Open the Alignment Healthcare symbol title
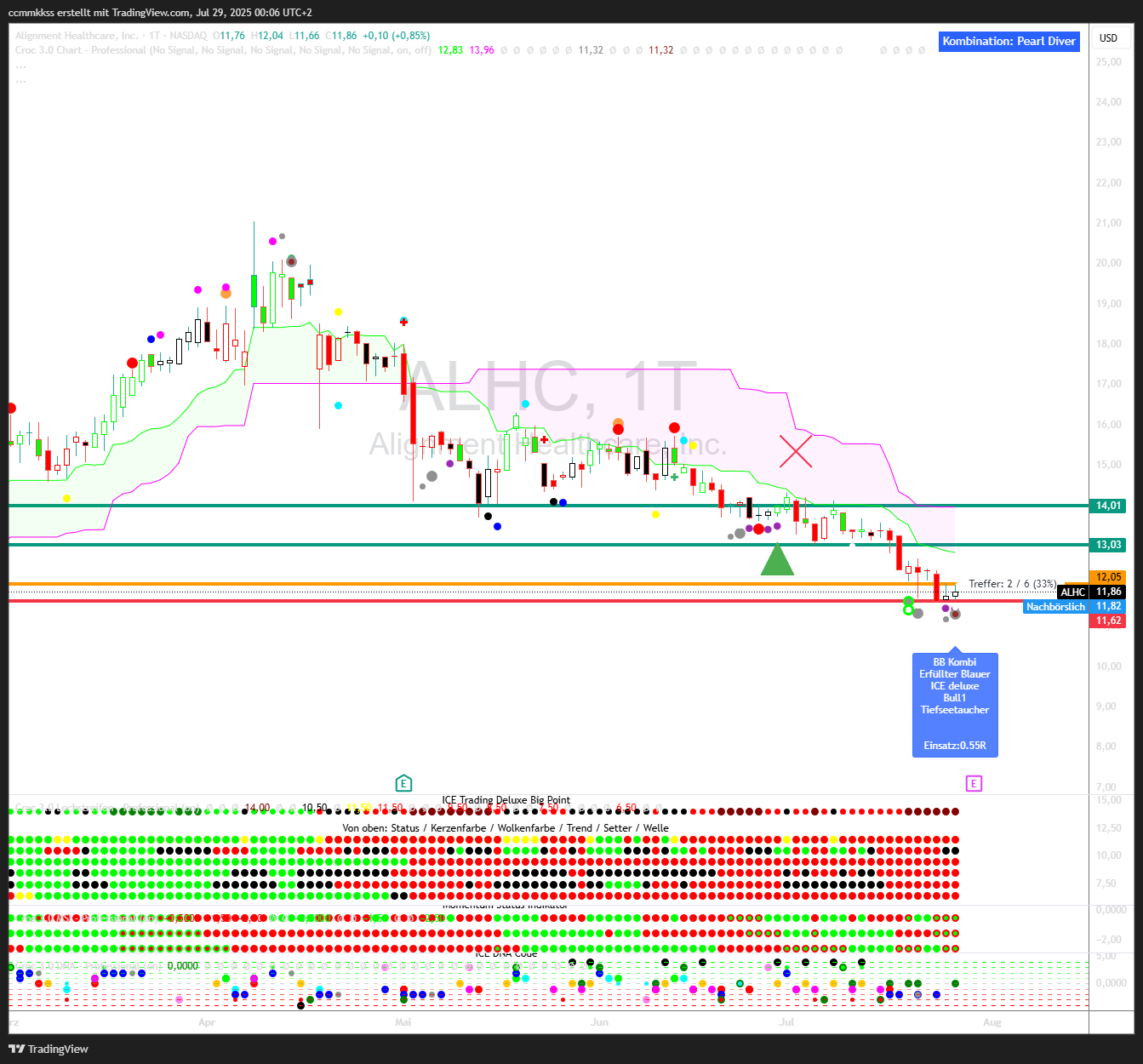 [x=77, y=36]
